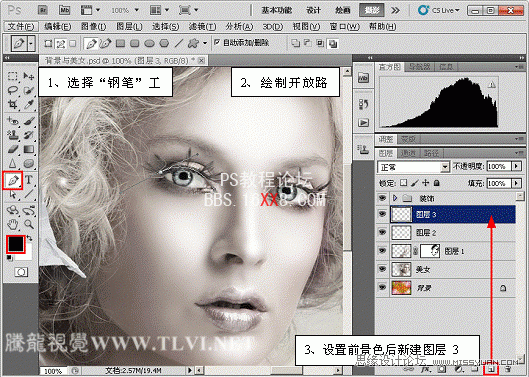Switch to 设计 workspace
529x377 pixels.
click(x=313, y=10)
